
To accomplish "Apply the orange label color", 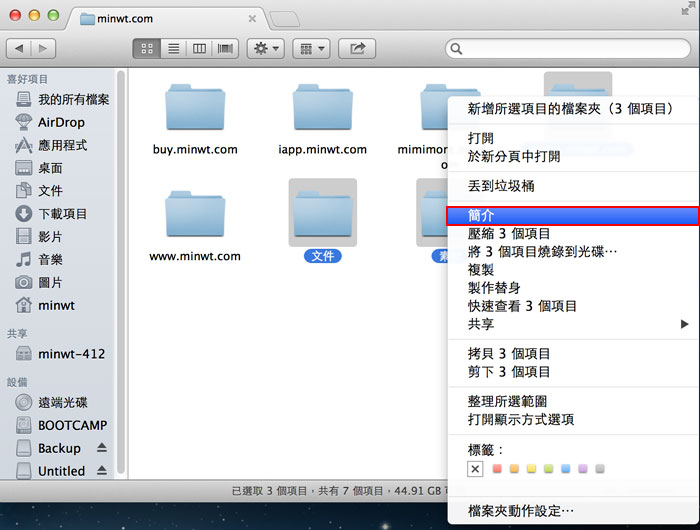I will (x=514, y=468).
